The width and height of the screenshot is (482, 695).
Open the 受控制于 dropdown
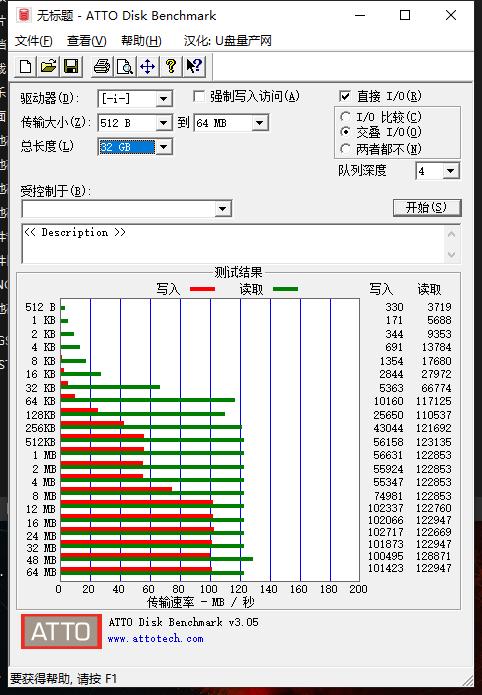click(223, 209)
